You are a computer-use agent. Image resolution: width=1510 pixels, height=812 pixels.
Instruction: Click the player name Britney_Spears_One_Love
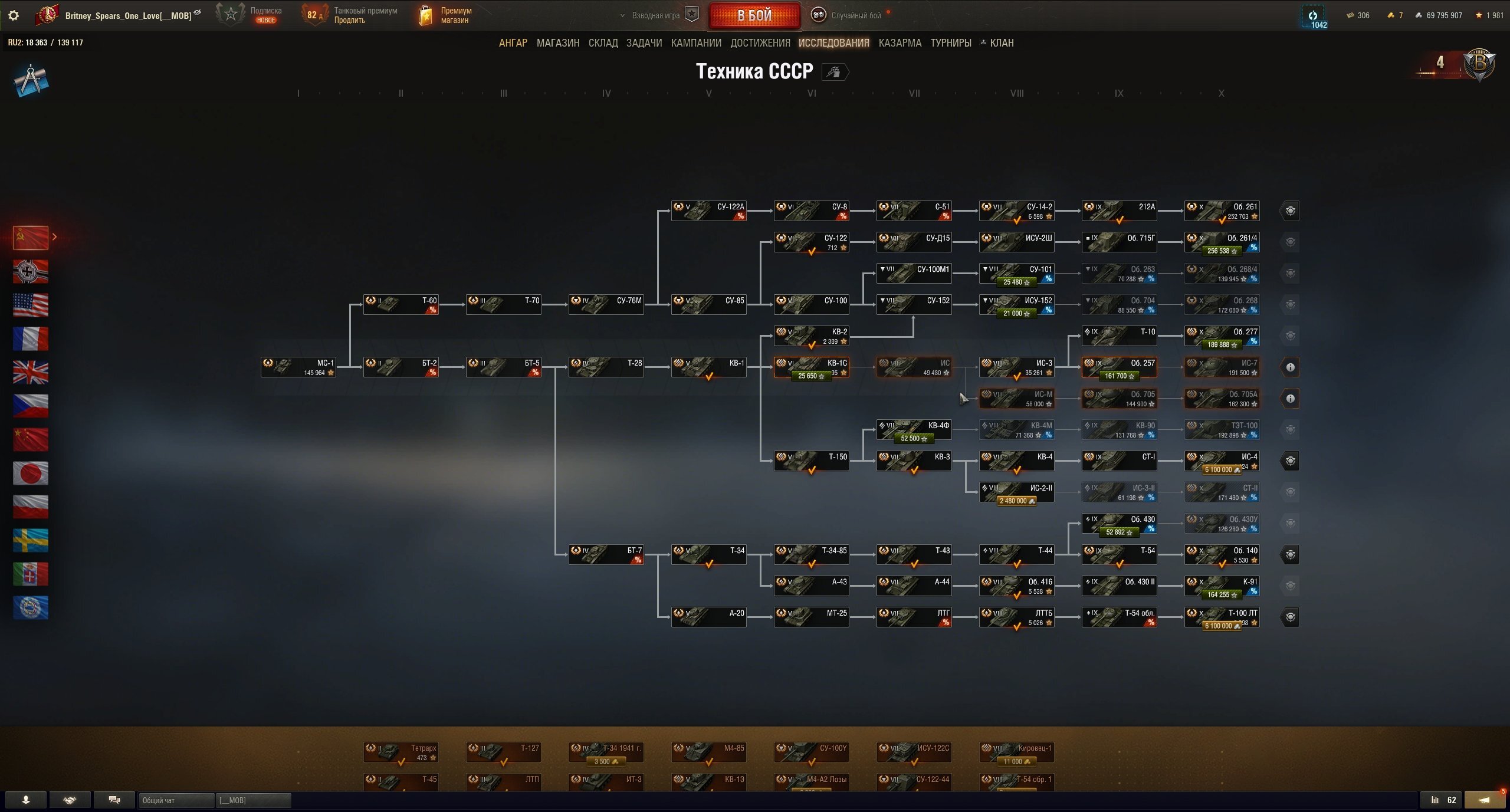[x=128, y=16]
